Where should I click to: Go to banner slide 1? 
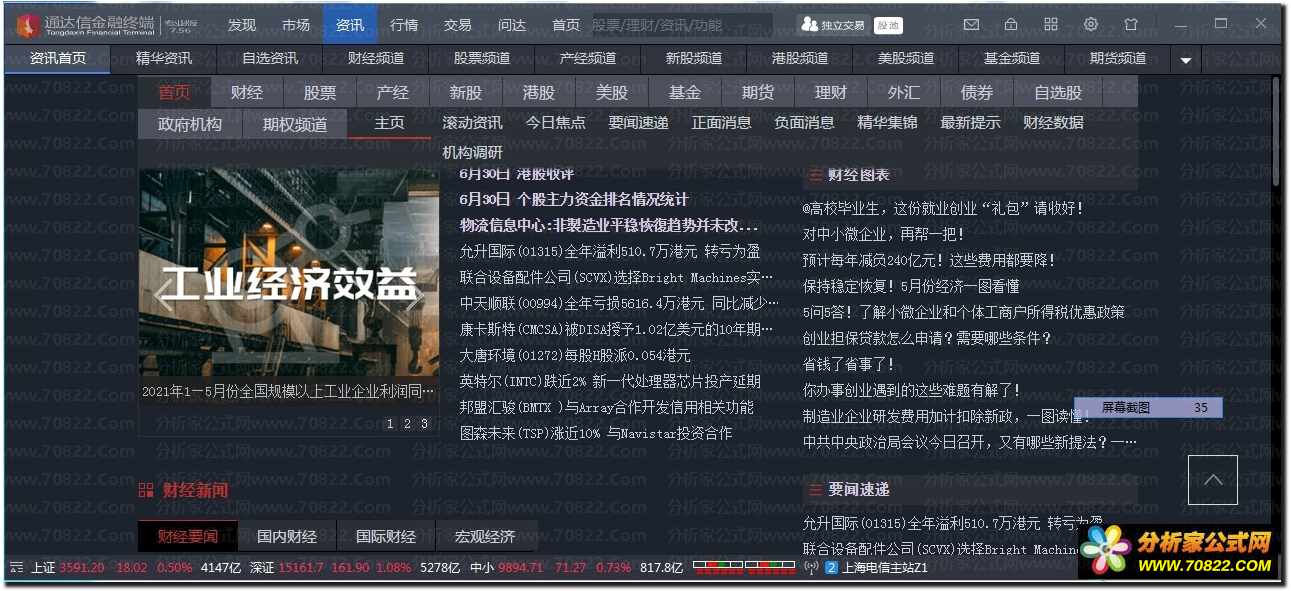[390, 424]
